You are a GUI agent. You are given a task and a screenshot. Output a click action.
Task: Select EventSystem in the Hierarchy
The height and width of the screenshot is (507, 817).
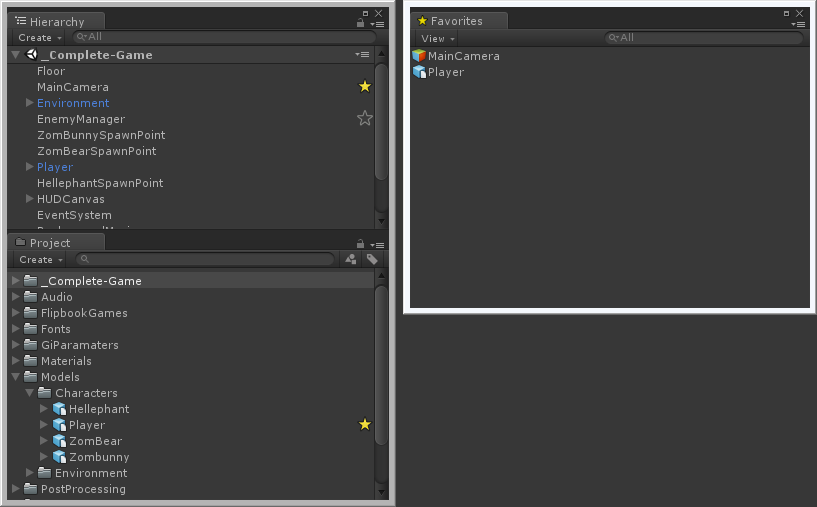74,215
